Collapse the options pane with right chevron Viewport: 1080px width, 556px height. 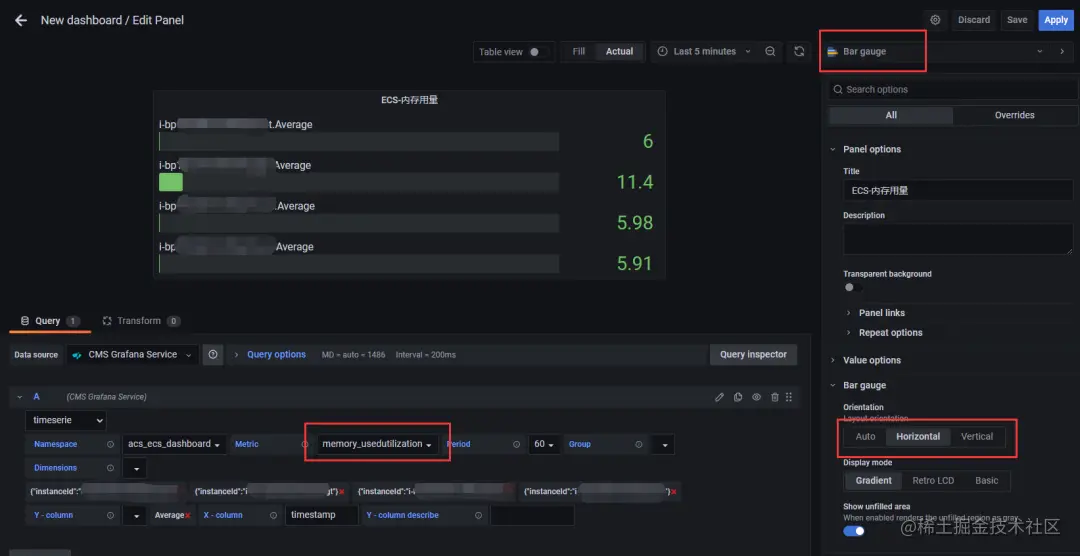point(1062,52)
